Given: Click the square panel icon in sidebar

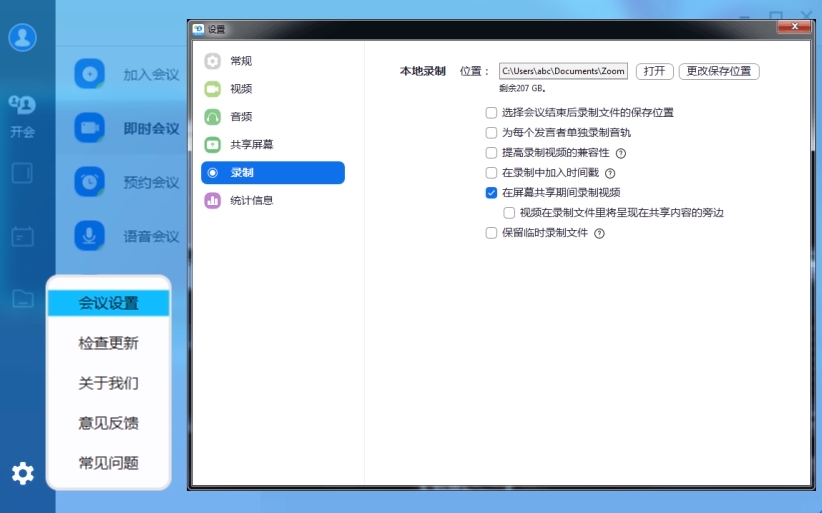Looking at the screenshot, I should 22,173.
